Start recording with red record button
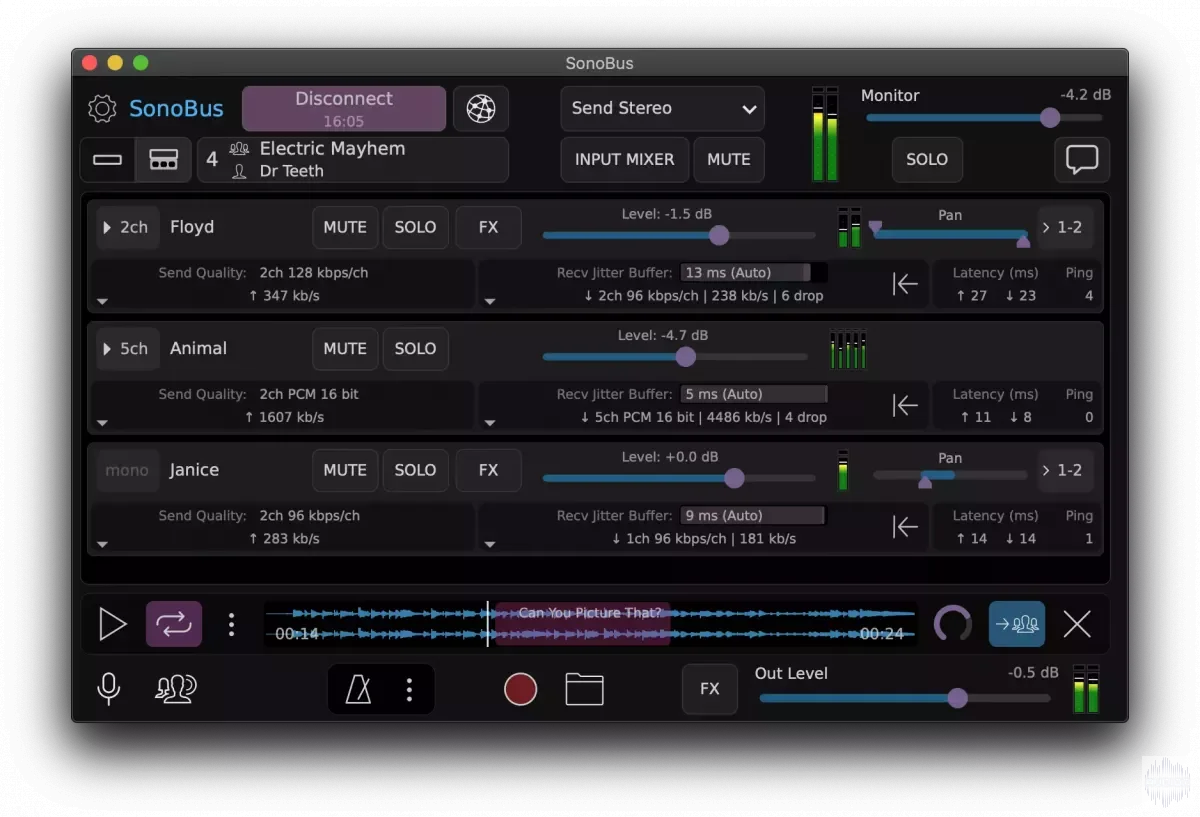The height and width of the screenshot is (817, 1200). click(520, 689)
